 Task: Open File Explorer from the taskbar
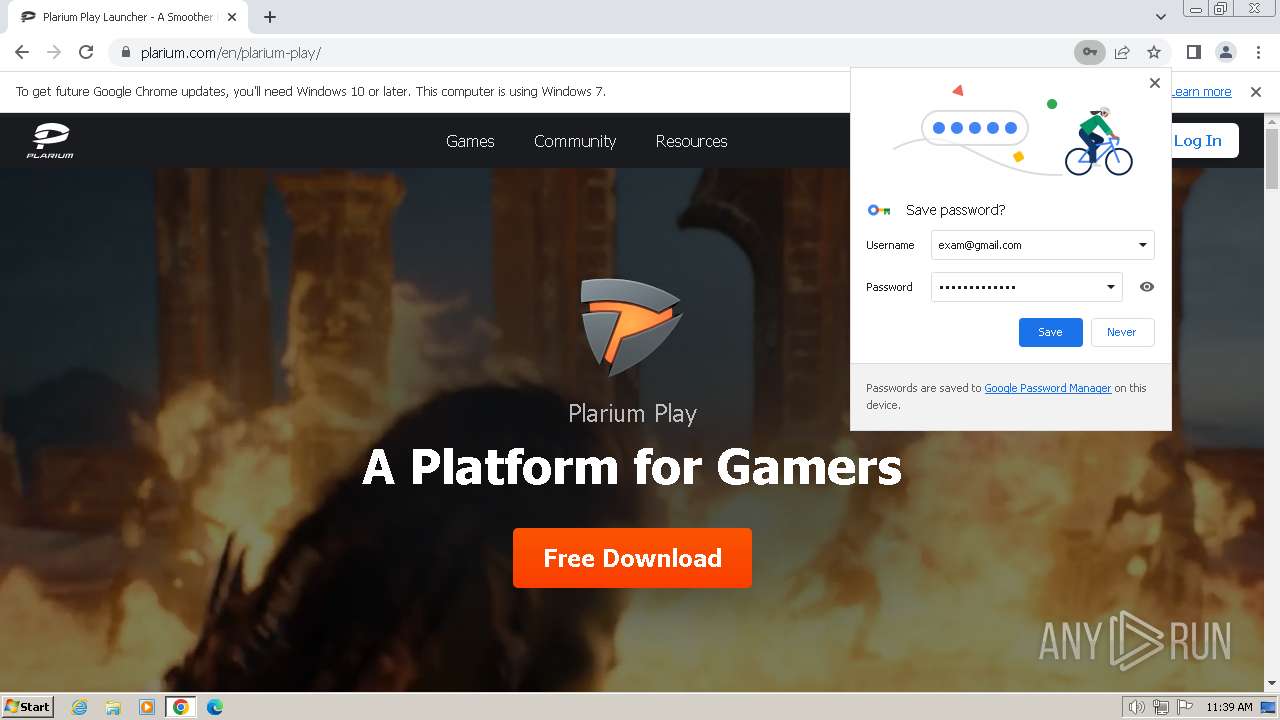coord(113,707)
